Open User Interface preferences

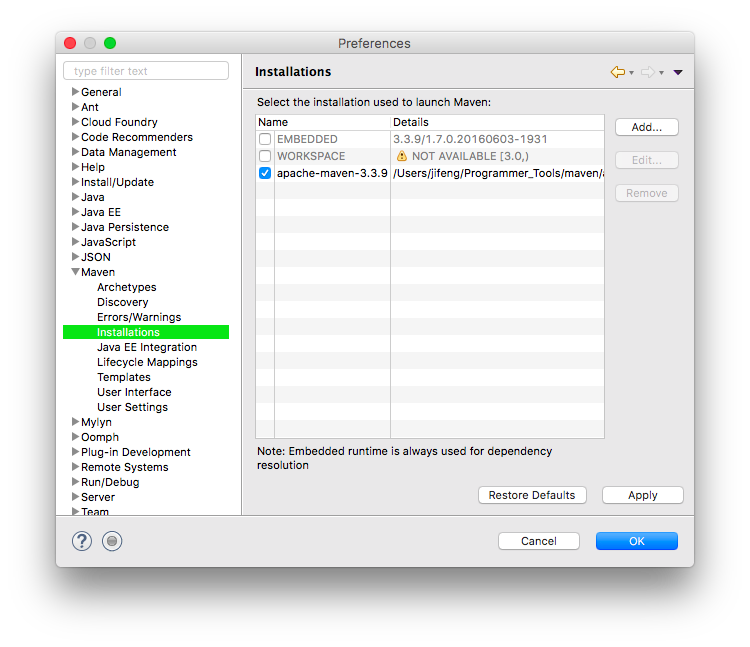pos(134,392)
